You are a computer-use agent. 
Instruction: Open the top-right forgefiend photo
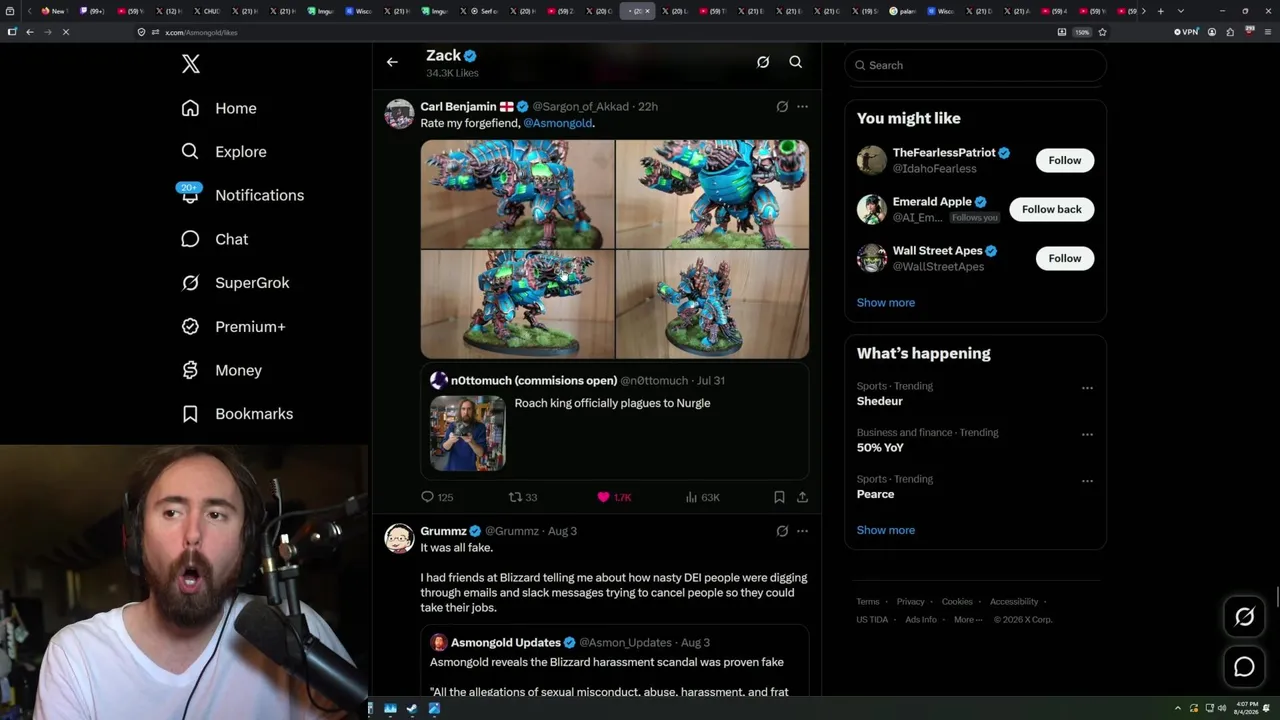click(x=712, y=194)
